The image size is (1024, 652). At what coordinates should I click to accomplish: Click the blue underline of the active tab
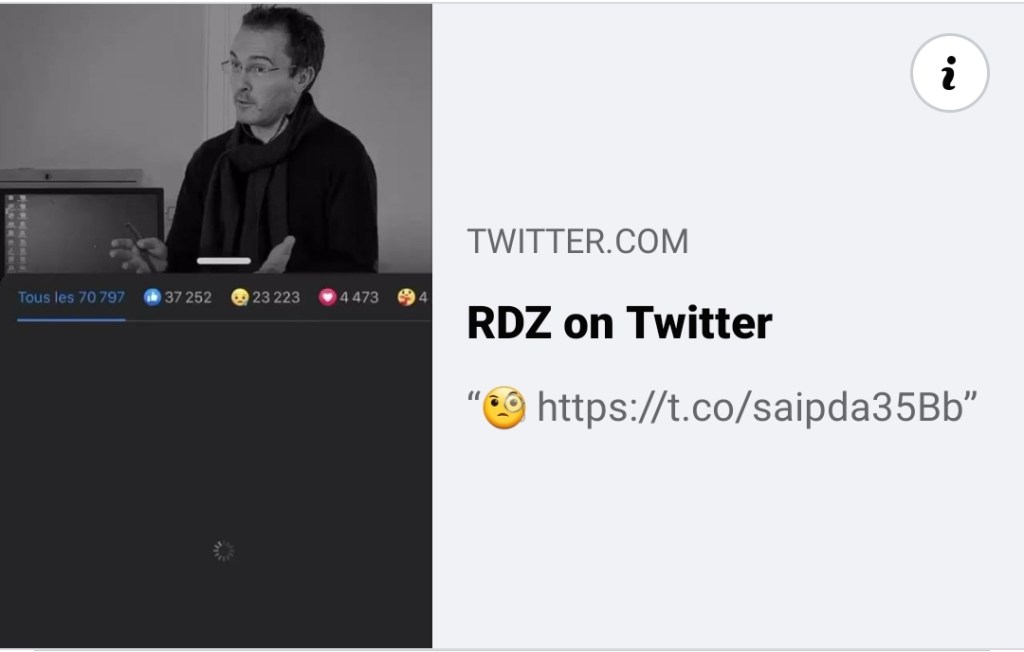click(71, 319)
